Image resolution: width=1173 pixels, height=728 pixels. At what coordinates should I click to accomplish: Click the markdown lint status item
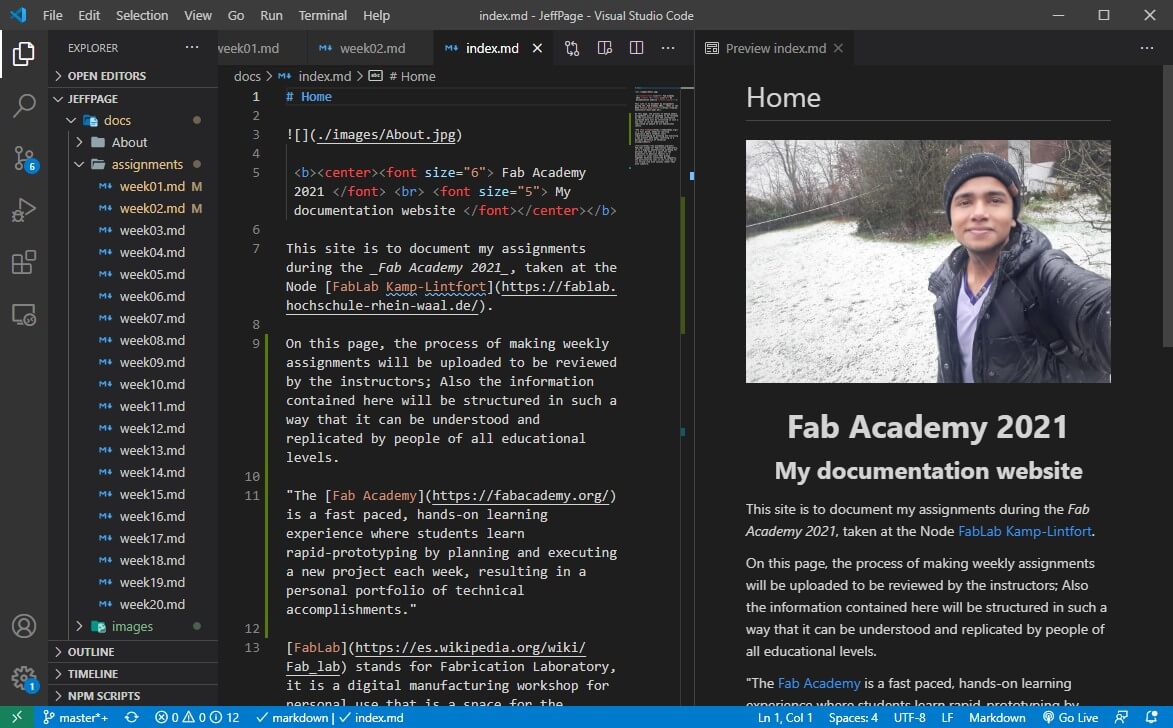[x=293, y=718]
